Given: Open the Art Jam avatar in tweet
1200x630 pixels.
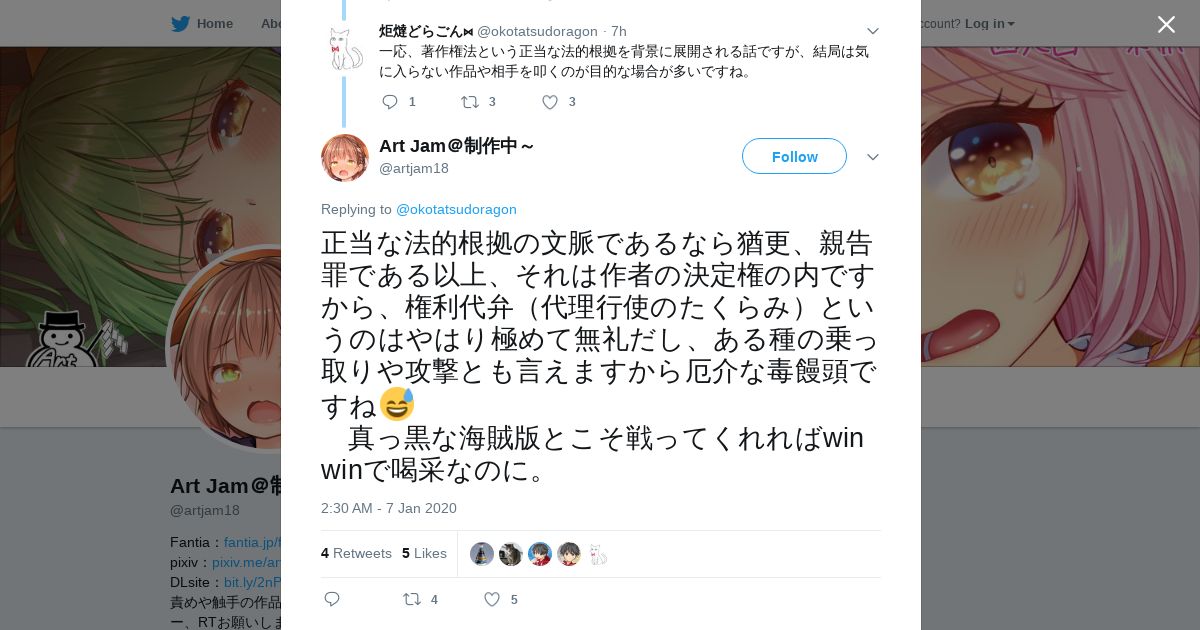Looking at the screenshot, I should (345, 157).
